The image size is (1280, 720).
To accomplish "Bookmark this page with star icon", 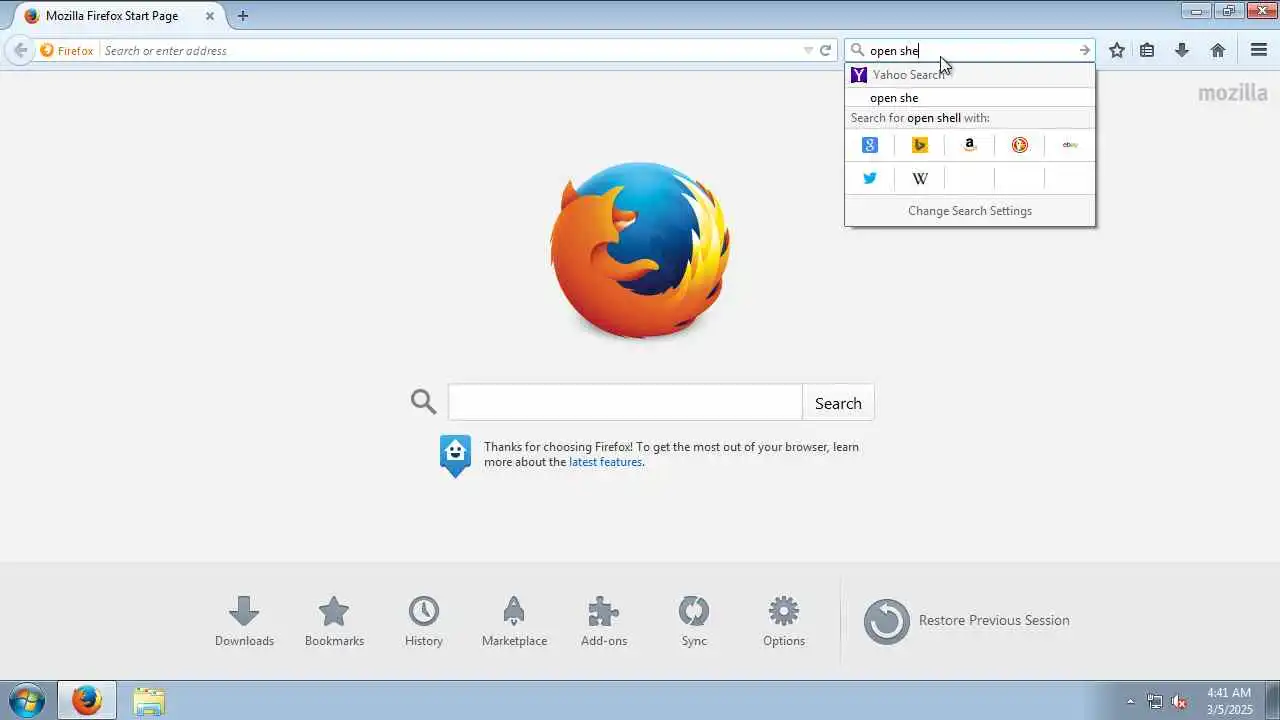I will [x=1117, y=50].
